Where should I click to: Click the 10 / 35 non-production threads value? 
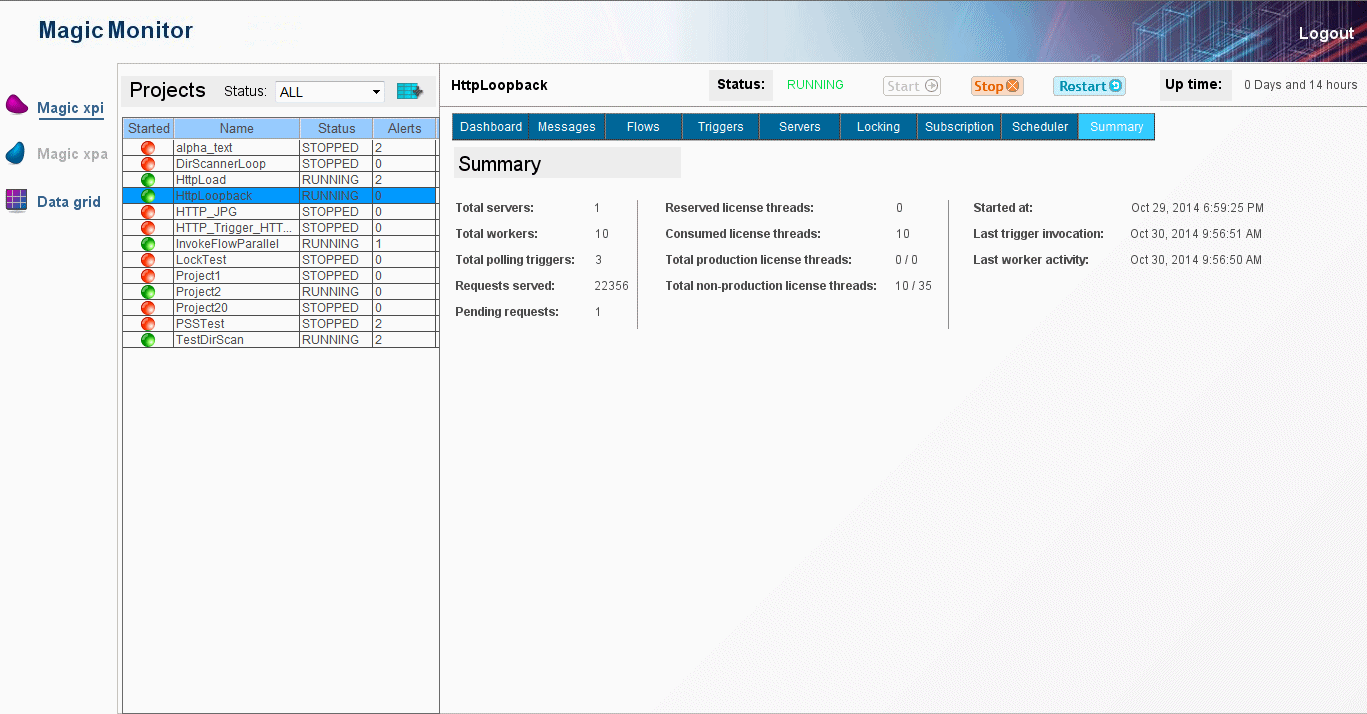tap(913, 286)
